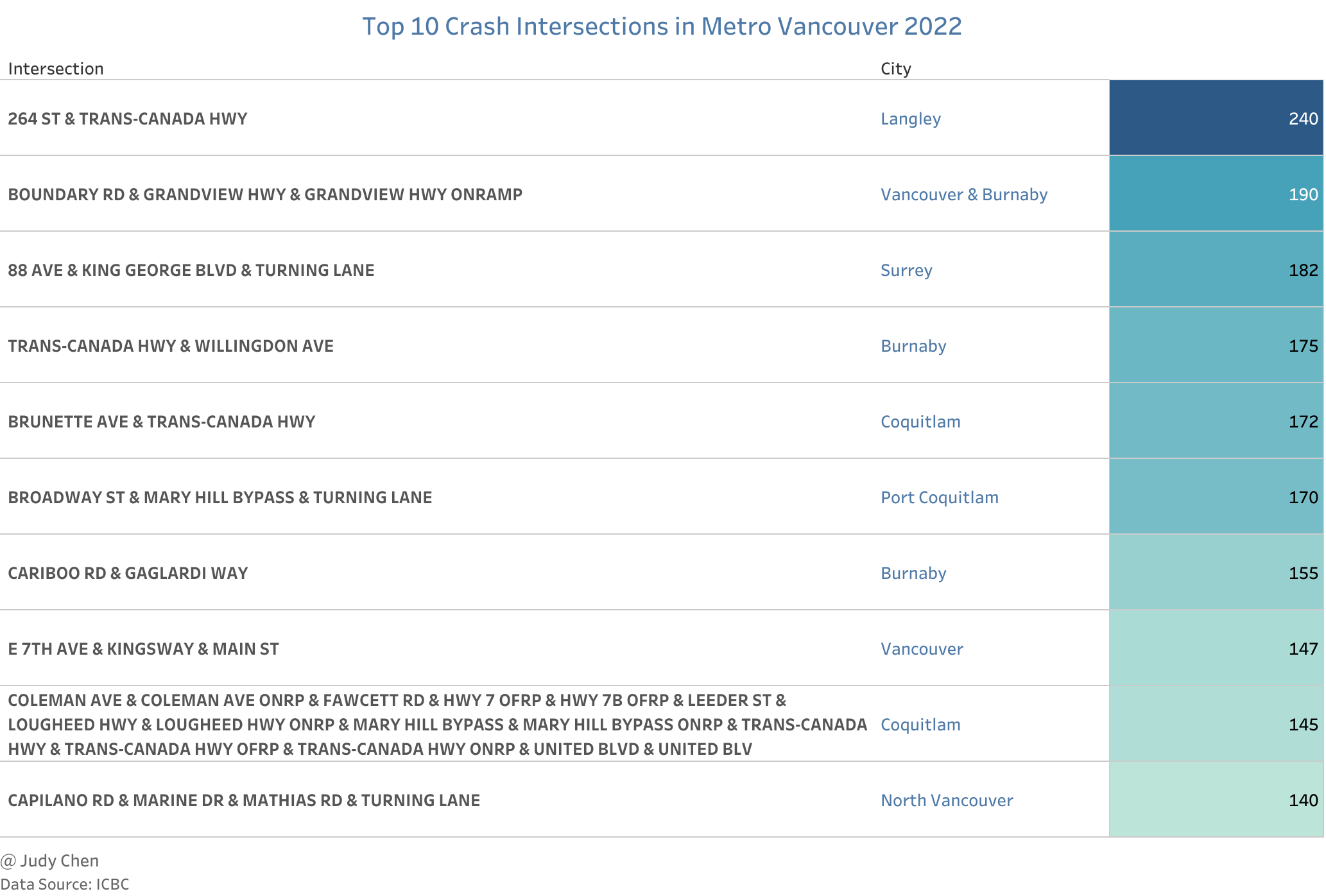
Task: Click the E 7TH AVE & KINGSWAY intersection
Action: pos(143,649)
